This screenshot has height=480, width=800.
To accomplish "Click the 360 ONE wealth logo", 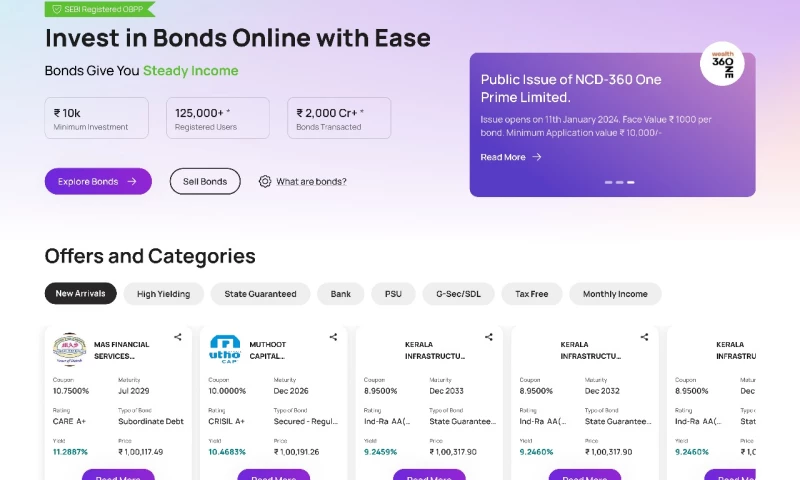I will tap(722, 63).
